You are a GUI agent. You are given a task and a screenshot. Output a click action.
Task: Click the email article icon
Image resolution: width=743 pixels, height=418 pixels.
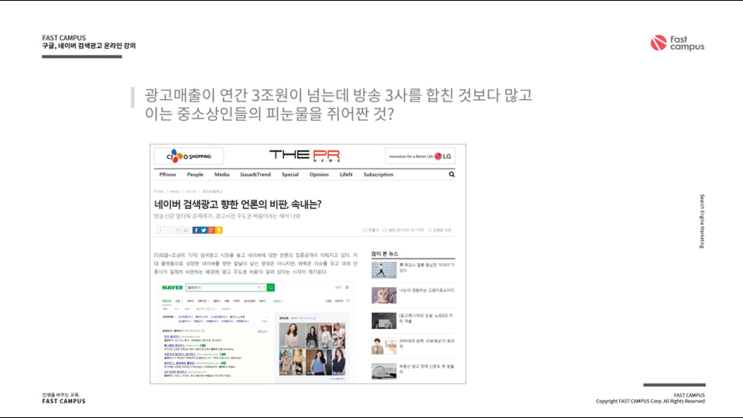178,230
